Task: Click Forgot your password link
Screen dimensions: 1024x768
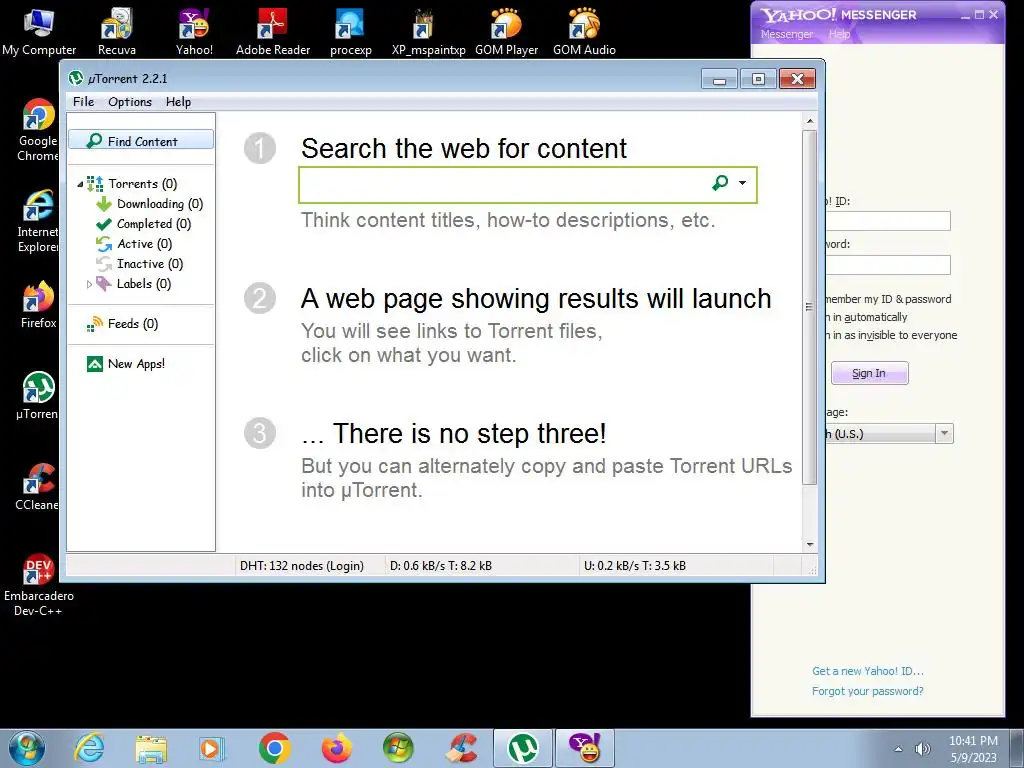Action: (x=867, y=691)
